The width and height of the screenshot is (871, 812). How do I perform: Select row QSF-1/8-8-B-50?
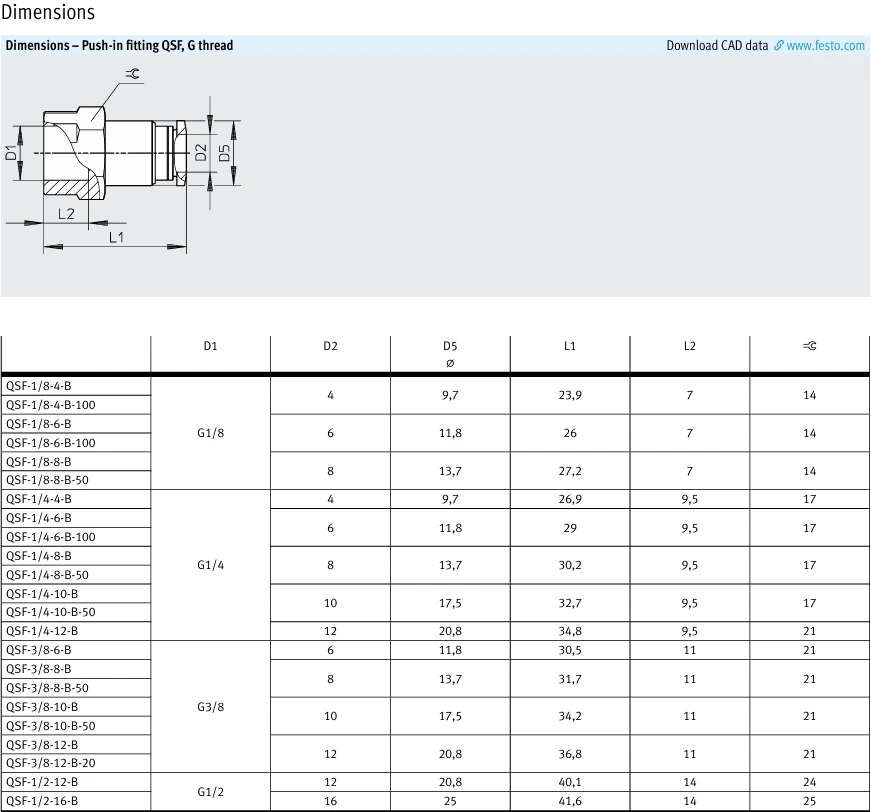click(76, 480)
